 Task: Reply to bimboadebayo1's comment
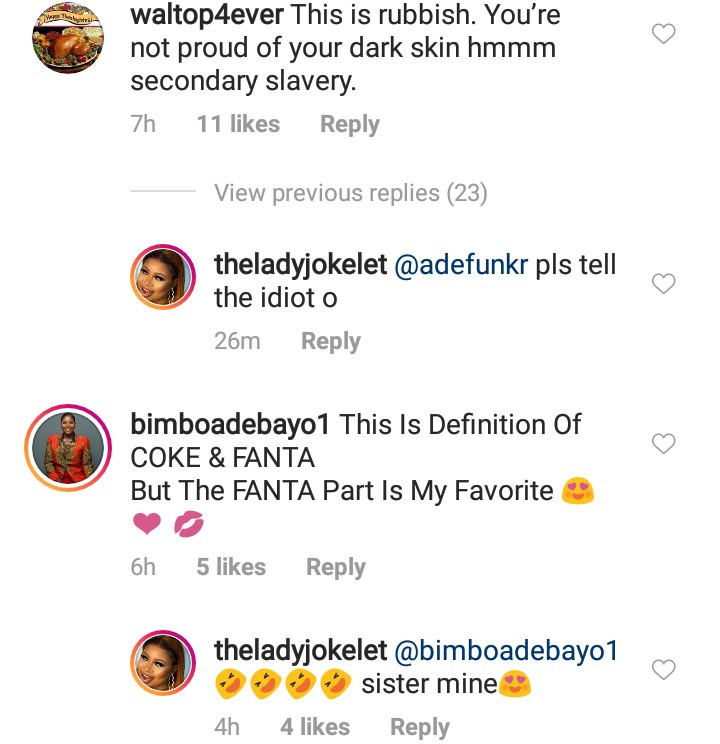tap(335, 567)
